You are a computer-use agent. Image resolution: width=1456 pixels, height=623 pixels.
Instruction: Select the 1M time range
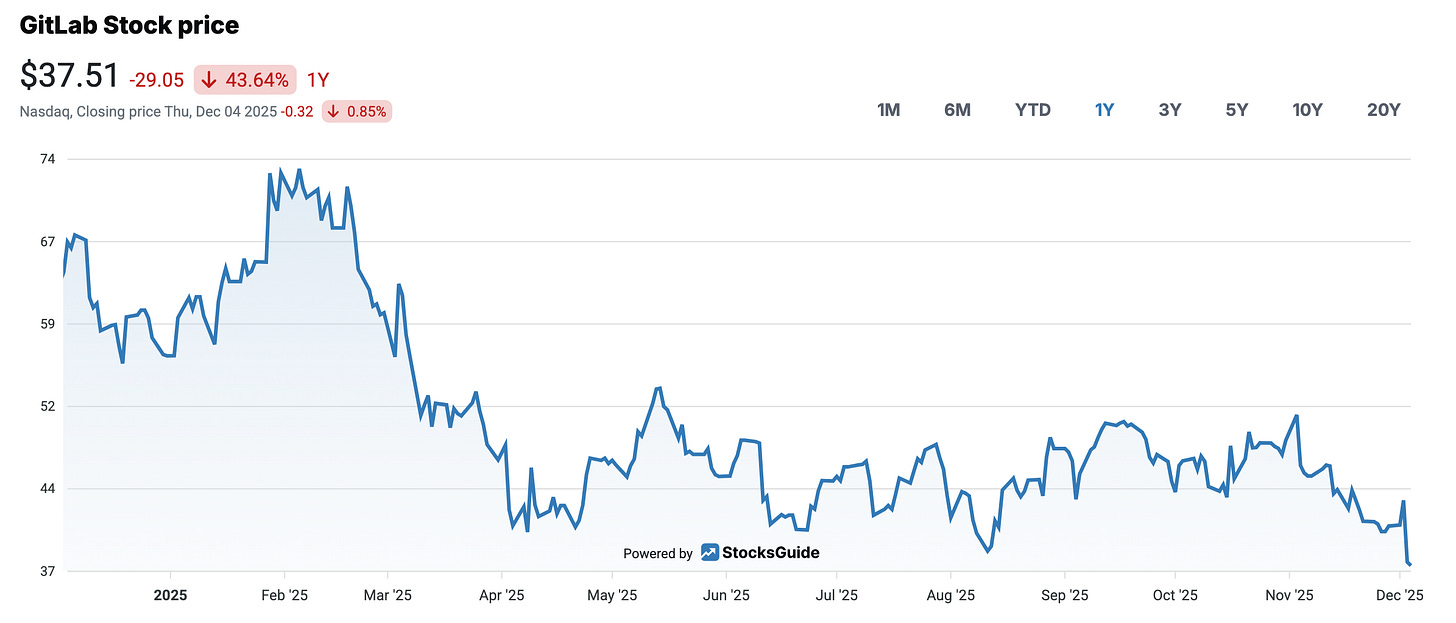888,110
